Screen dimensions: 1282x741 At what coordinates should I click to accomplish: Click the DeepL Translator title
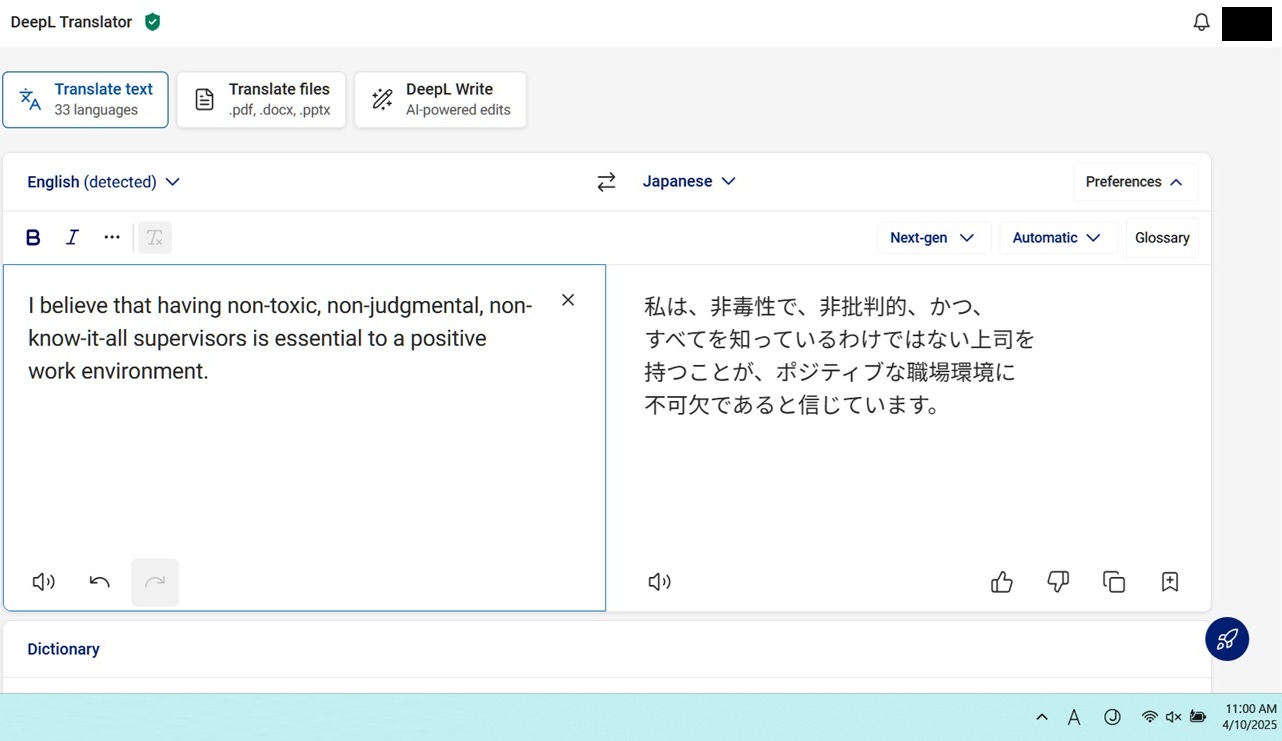coord(71,22)
